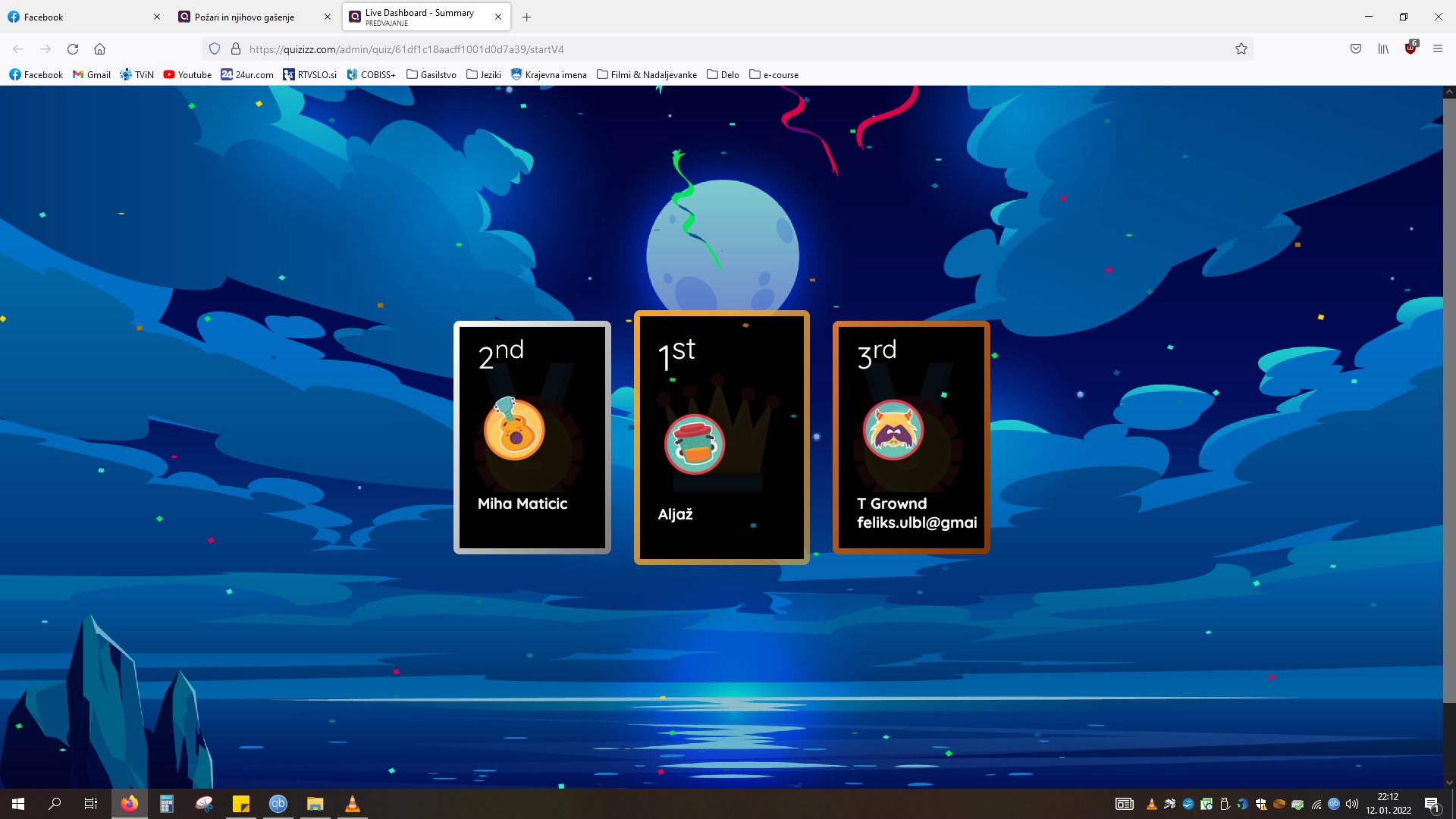Expand the Filmi & Nadaljevanke folder
1456x819 pixels.
coord(646,74)
